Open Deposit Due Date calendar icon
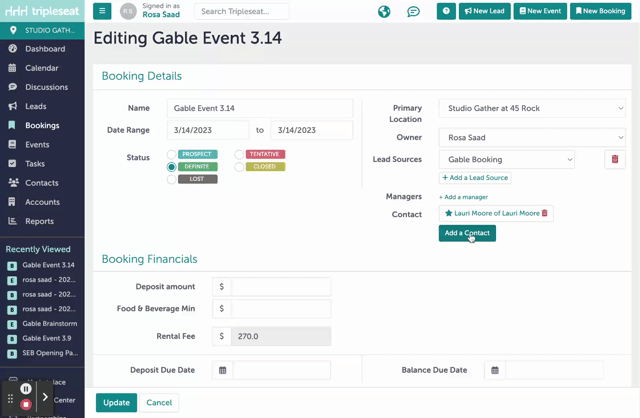The width and height of the screenshot is (640, 418). click(x=223, y=370)
